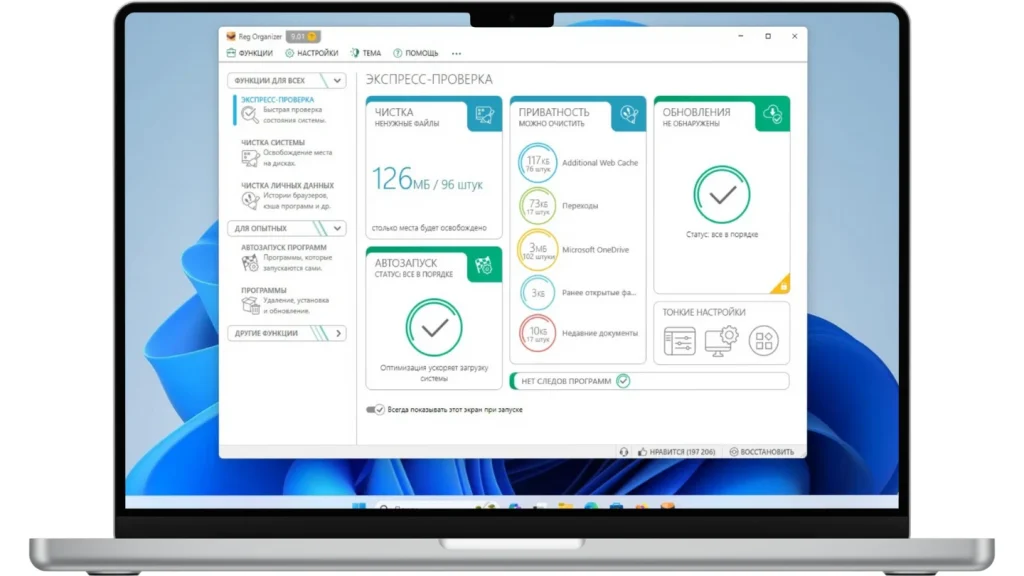The width and height of the screenshot is (1024, 576).
Task: Click the Восстановить button
Action: (762, 452)
